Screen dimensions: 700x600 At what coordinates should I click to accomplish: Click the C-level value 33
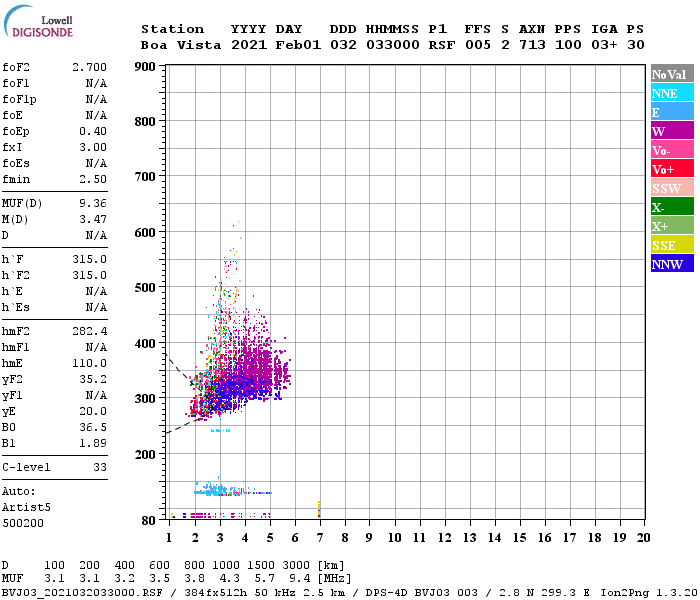pos(100,467)
